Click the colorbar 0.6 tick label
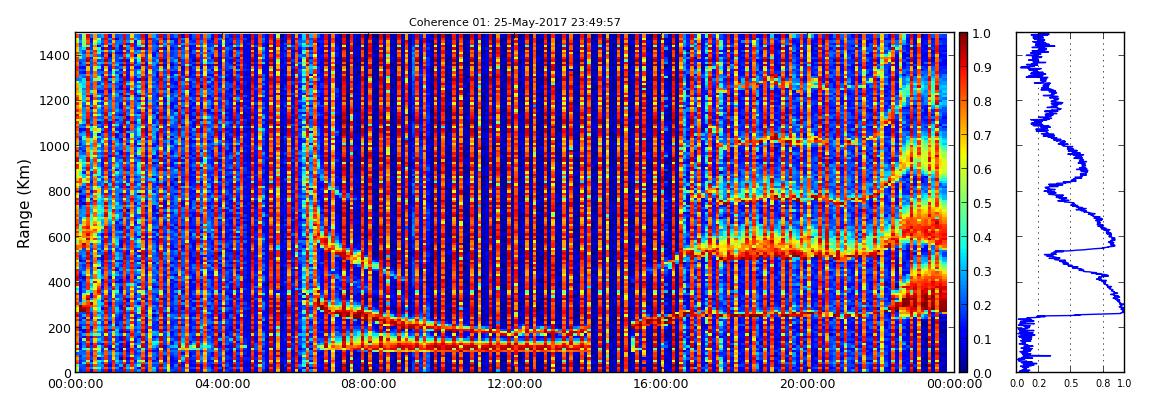The width and height of the screenshot is (1150, 407). coord(984,169)
